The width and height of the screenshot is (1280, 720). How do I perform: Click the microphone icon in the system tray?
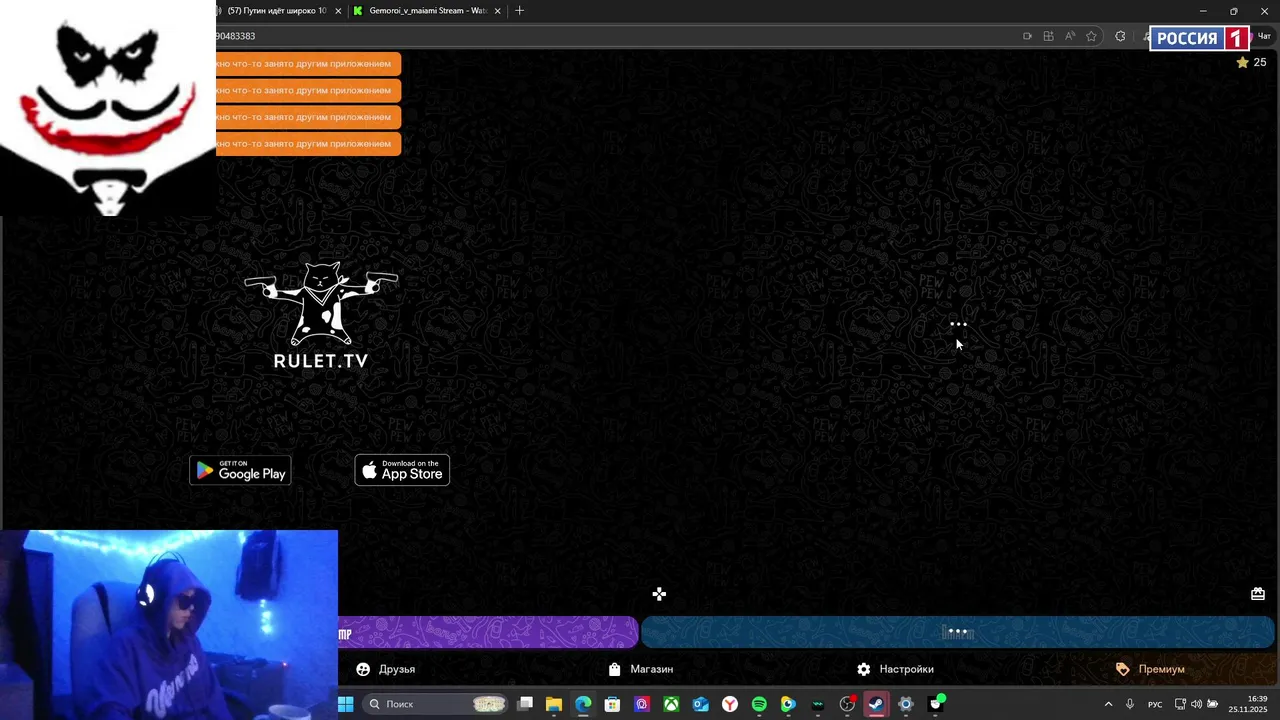coord(1130,704)
